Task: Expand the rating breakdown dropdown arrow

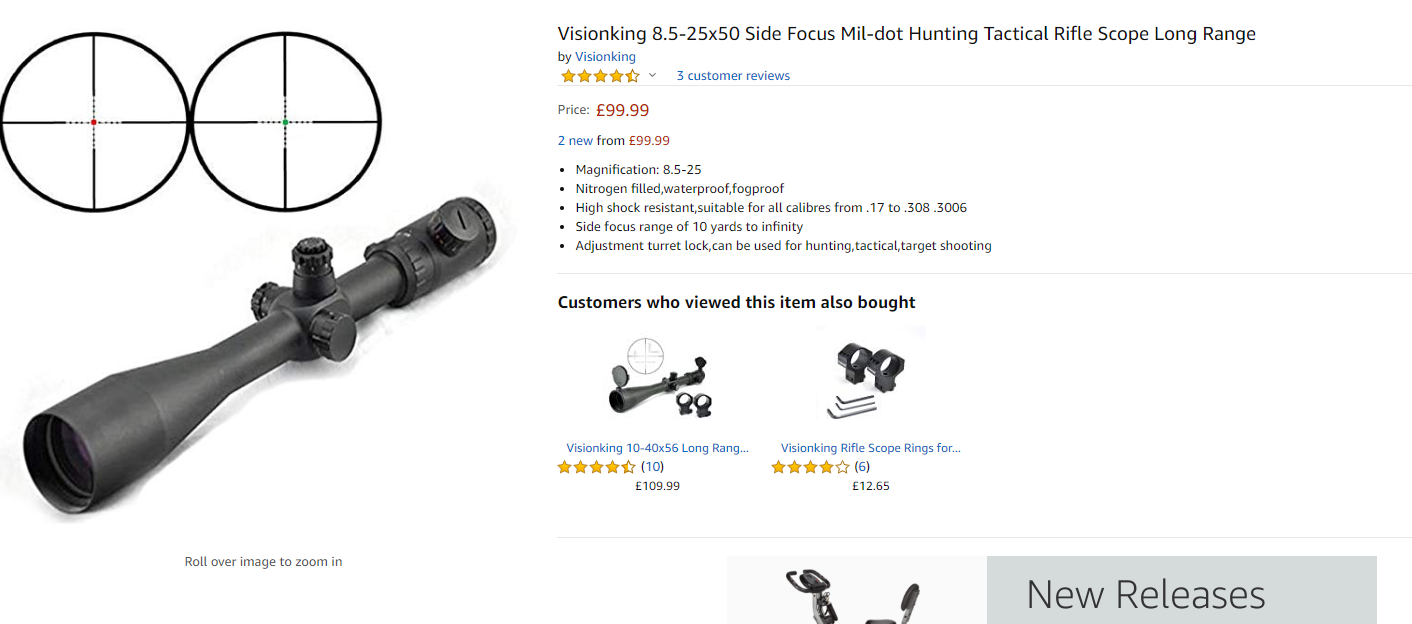Action: tap(652, 76)
